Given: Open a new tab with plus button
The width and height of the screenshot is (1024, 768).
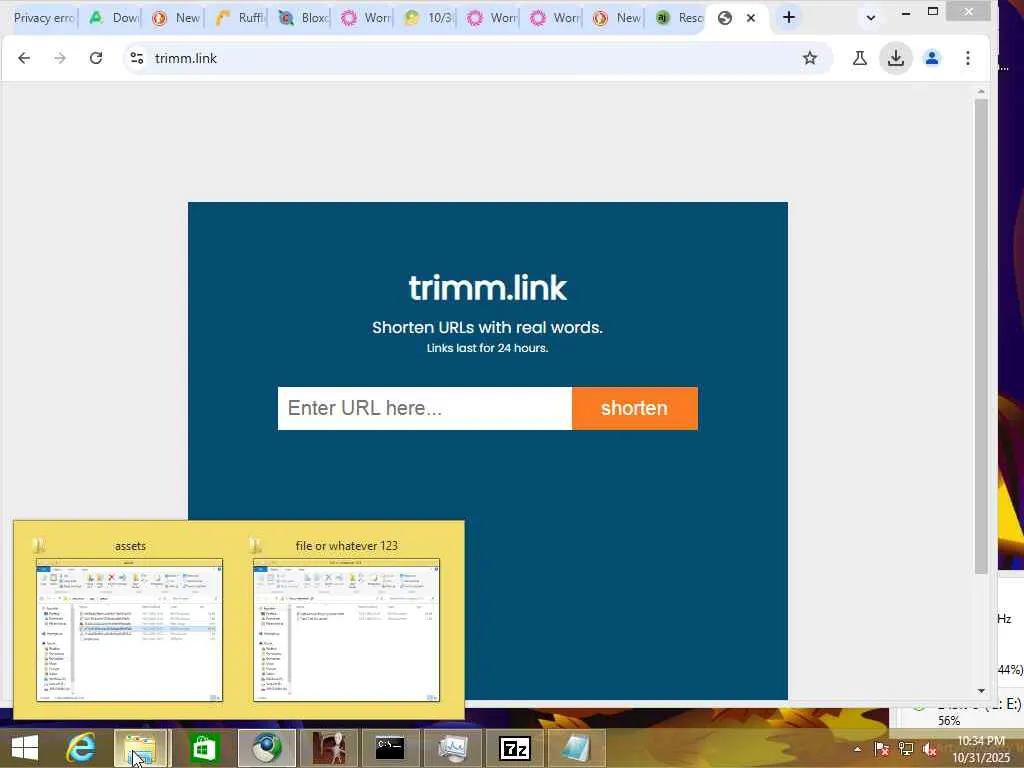Looking at the screenshot, I should (789, 18).
